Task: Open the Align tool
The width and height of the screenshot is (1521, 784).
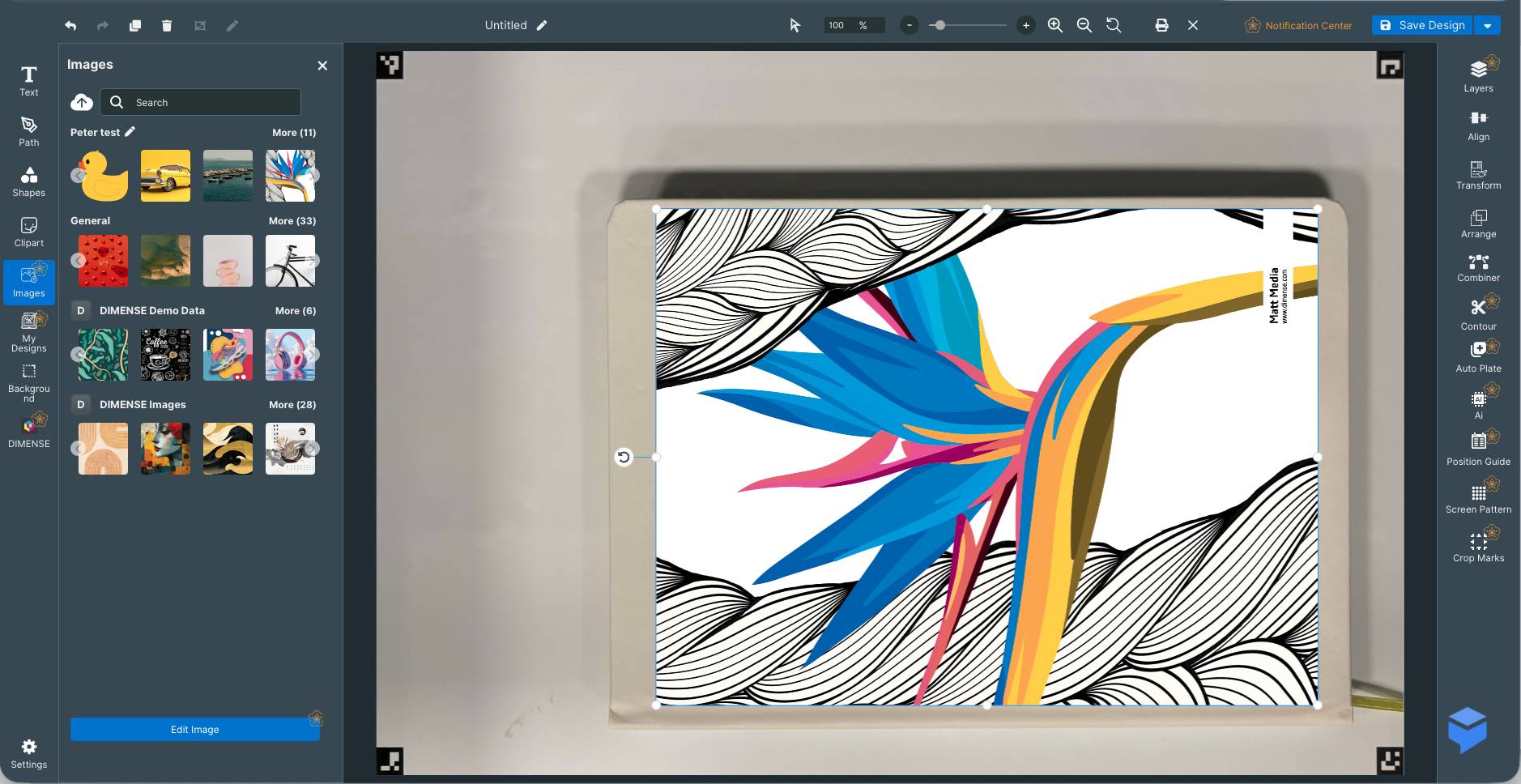Action: (x=1479, y=126)
